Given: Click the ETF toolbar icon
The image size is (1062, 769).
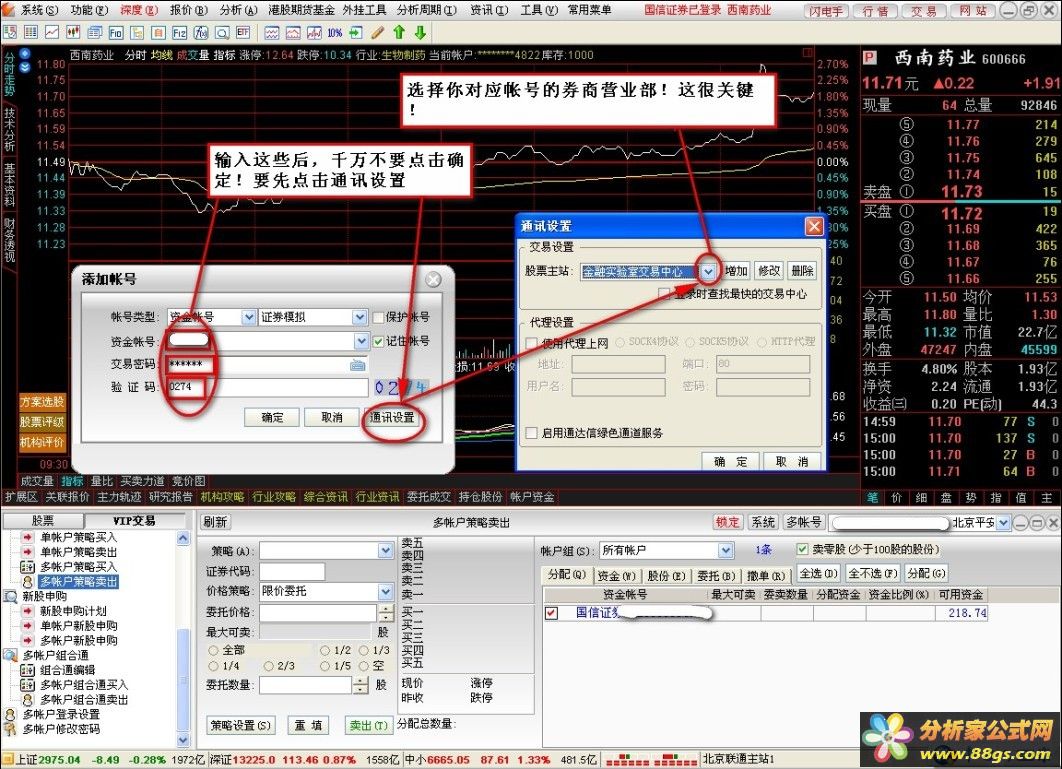Looking at the screenshot, I should pos(243,32).
